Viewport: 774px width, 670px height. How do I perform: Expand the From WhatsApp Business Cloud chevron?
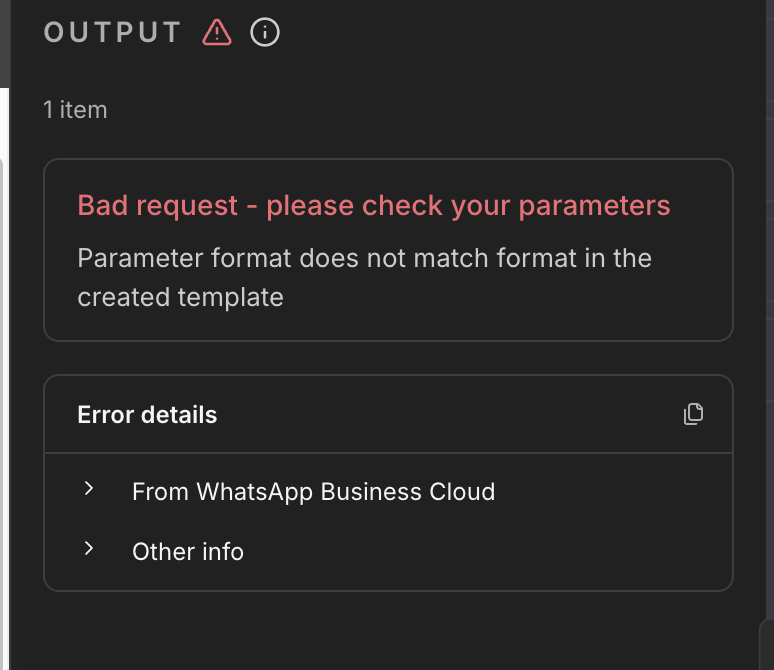pos(89,489)
